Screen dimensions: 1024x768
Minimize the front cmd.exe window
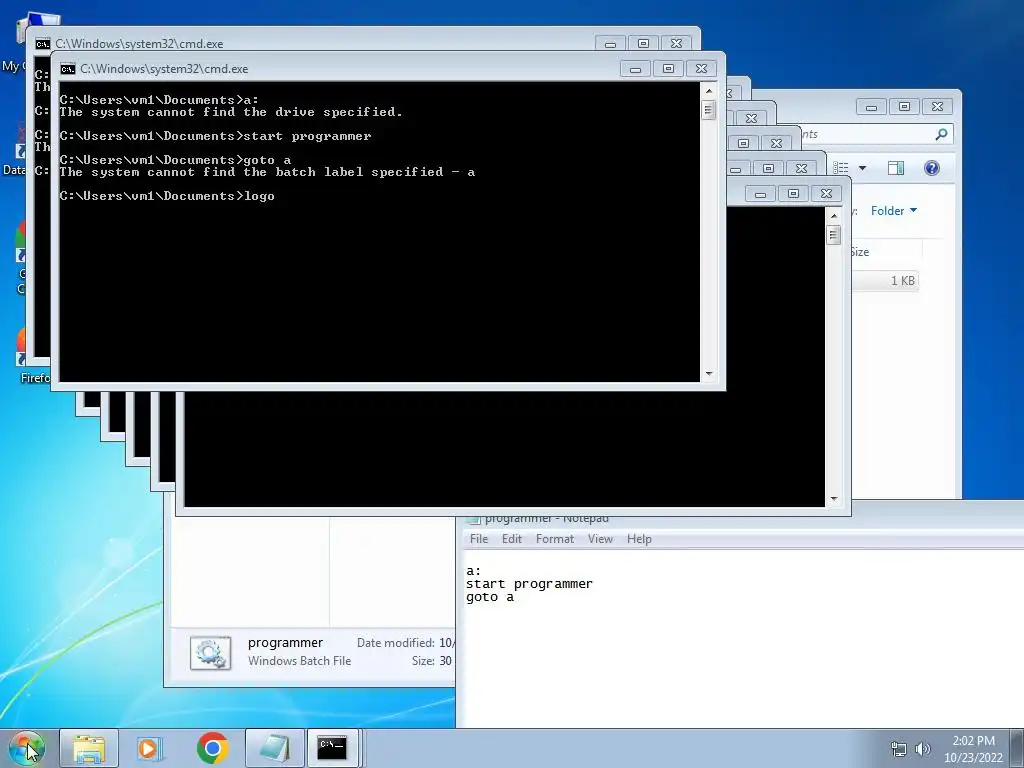635,68
